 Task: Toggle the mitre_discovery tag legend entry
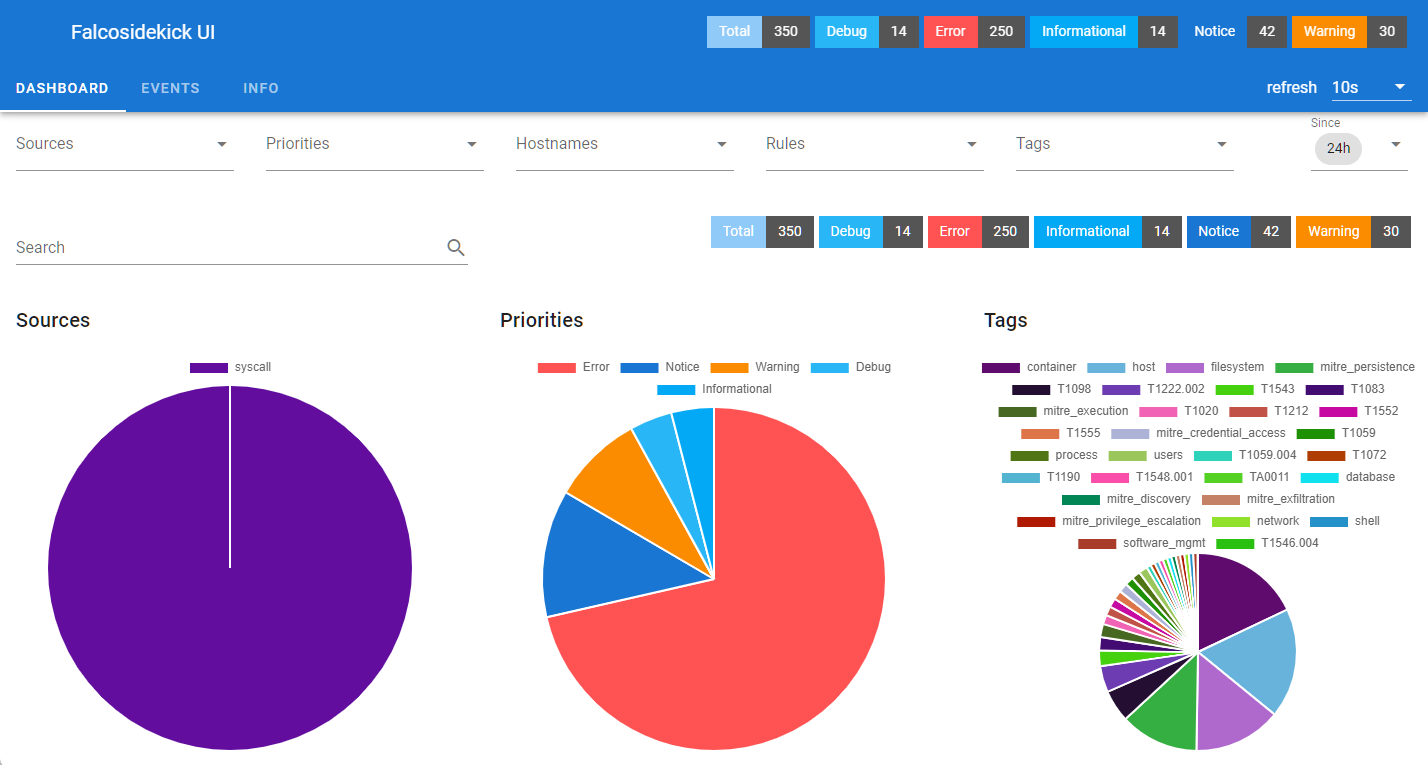tap(1127, 499)
